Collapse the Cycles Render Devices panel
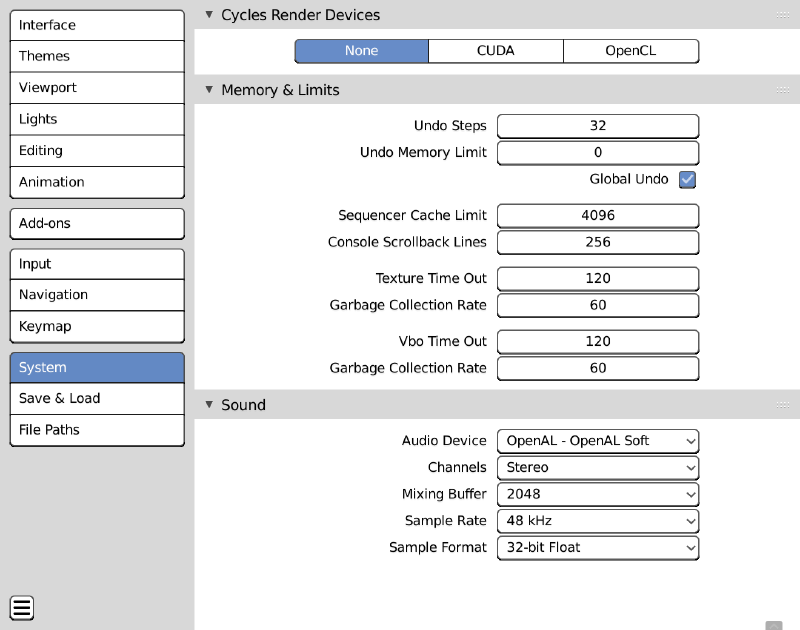 pyautogui.click(x=209, y=15)
